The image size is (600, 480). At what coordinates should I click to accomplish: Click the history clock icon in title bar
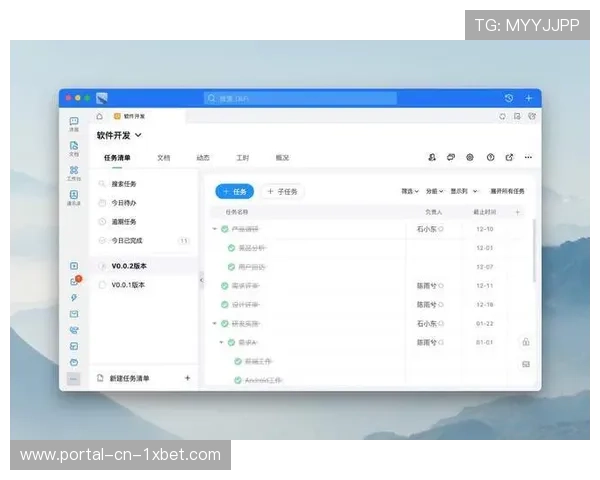(x=509, y=98)
